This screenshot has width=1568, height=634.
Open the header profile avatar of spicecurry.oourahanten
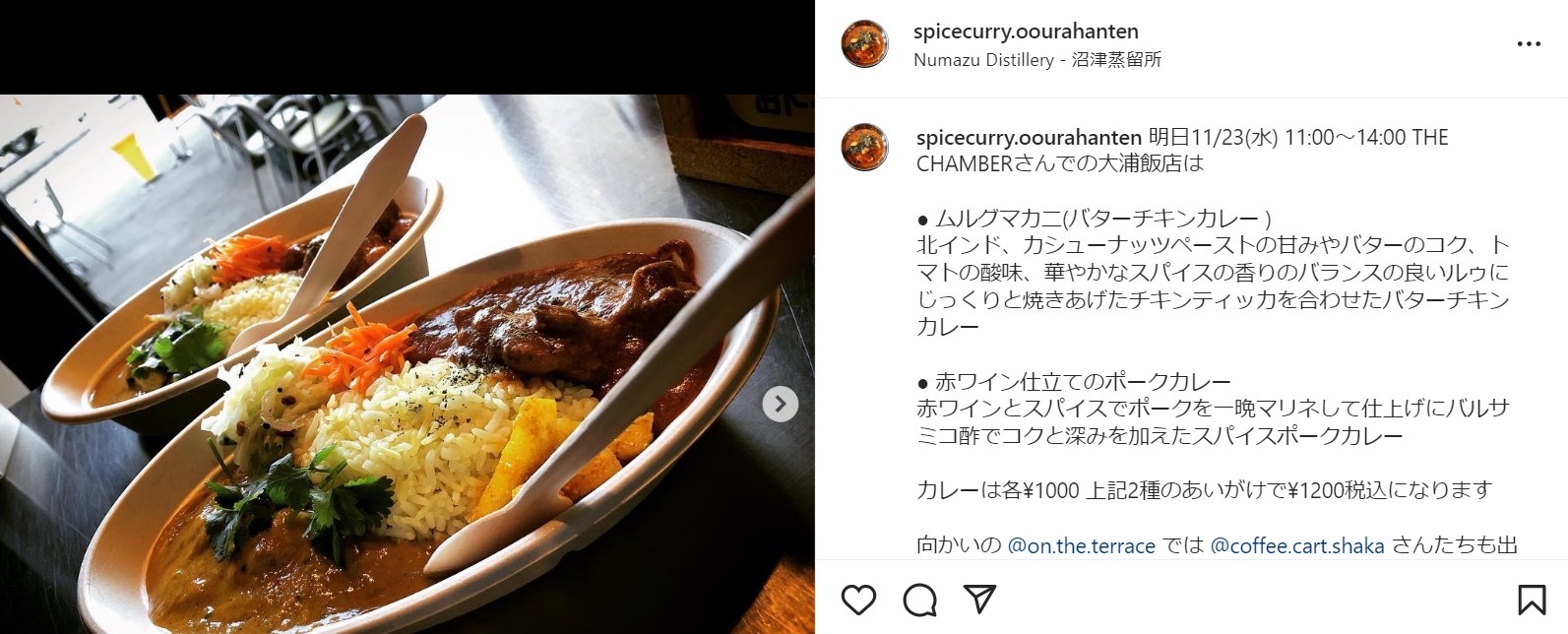click(x=865, y=44)
